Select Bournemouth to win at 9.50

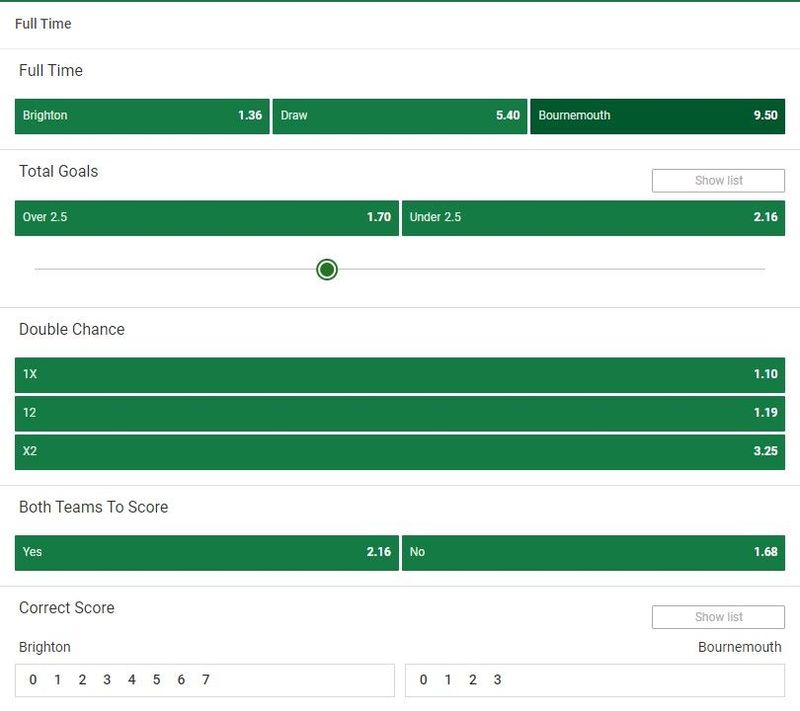(658, 116)
